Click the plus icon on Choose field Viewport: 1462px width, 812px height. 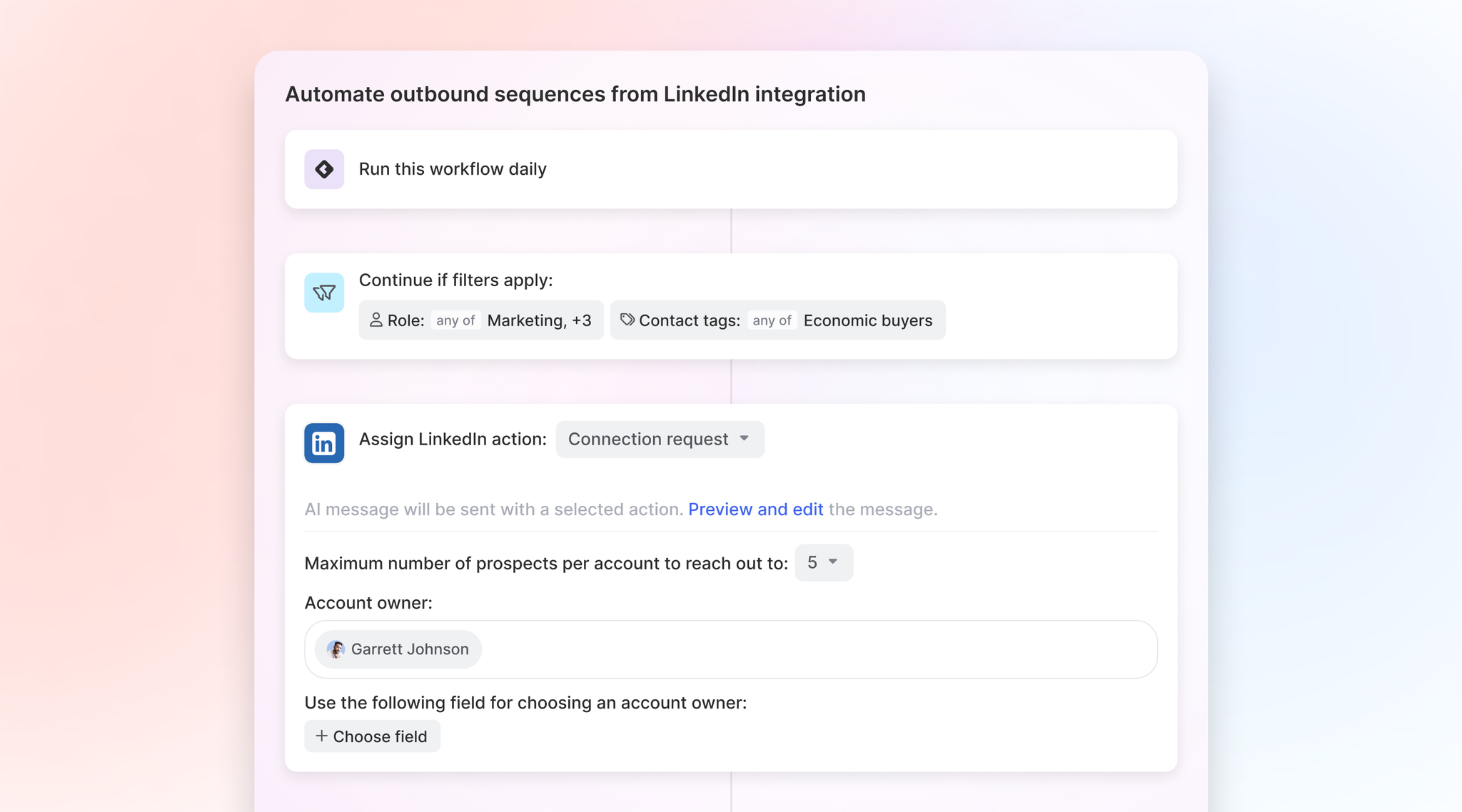[321, 736]
